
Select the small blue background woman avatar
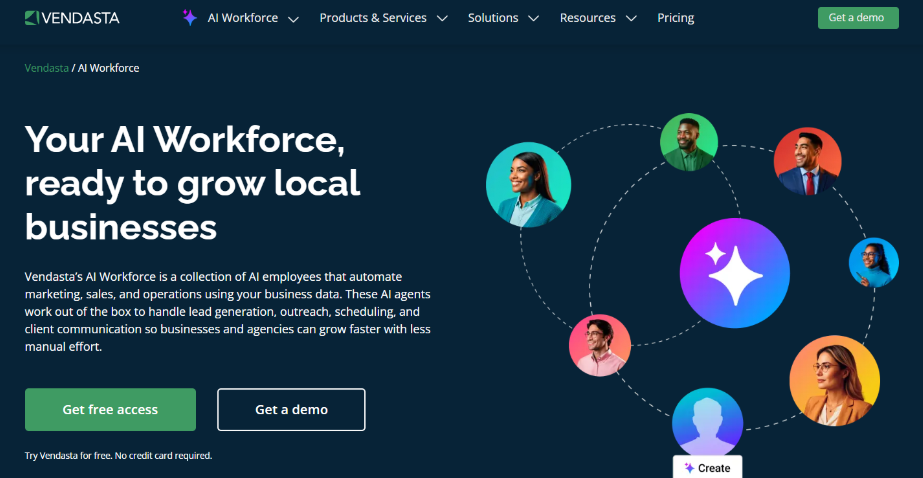[873, 262]
